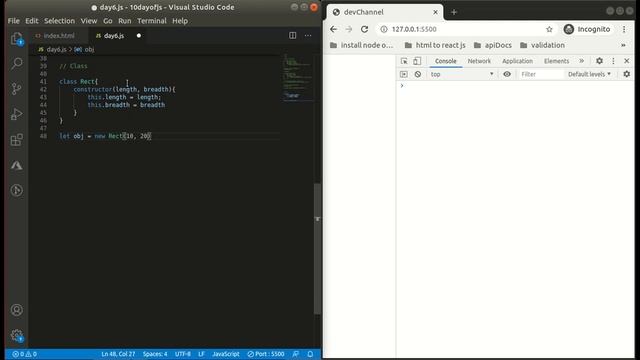Open Console settings gear
Screen dimensions: 640x360
[627, 74]
